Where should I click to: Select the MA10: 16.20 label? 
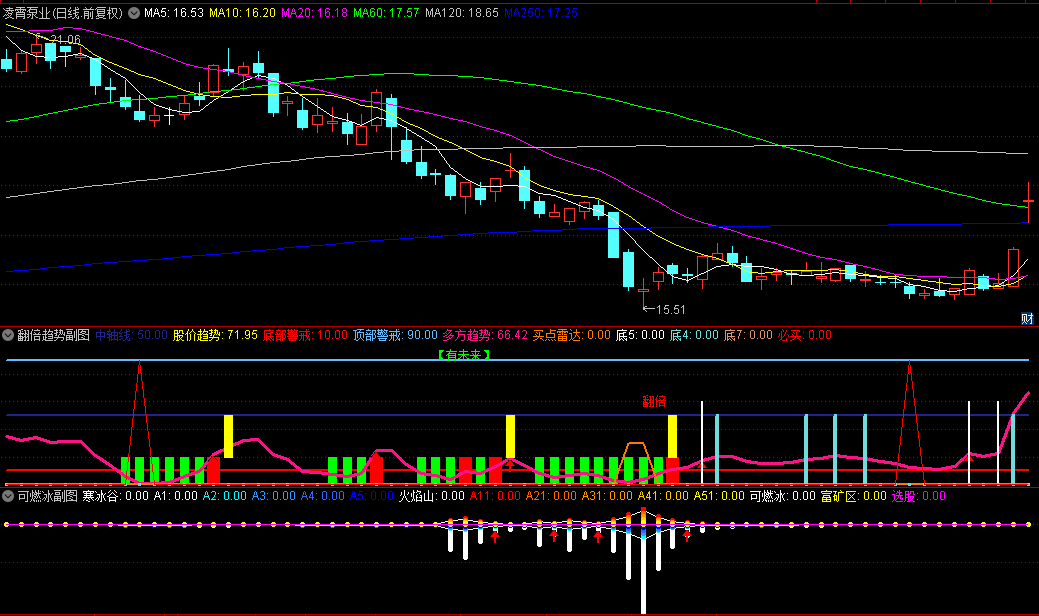(242, 13)
